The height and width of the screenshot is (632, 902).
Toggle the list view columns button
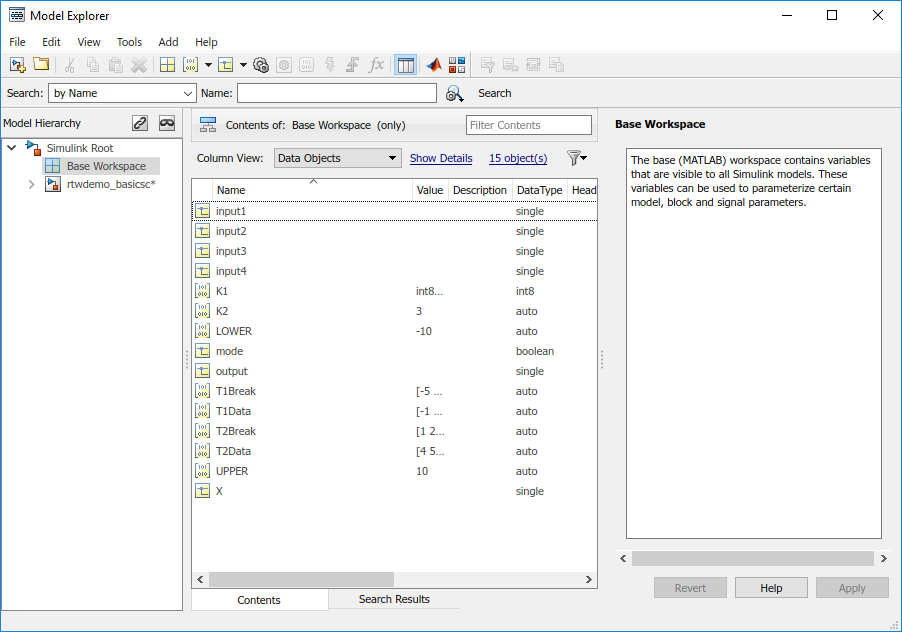[405, 65]
